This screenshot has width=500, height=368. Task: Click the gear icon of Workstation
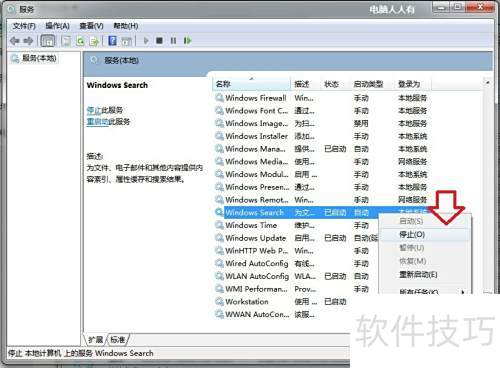pos(219,302)
